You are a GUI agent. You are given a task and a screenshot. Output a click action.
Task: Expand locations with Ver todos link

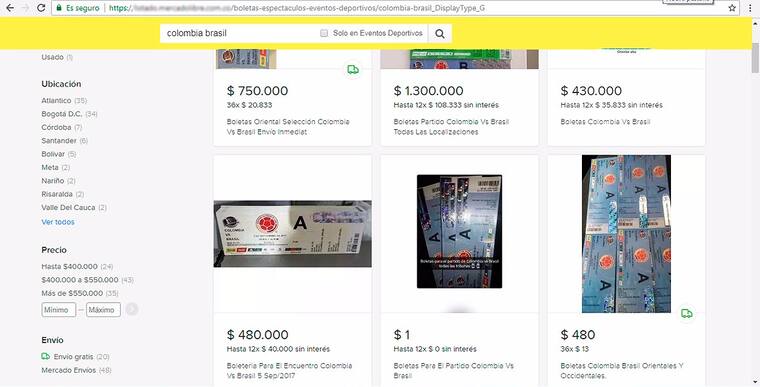58,222
